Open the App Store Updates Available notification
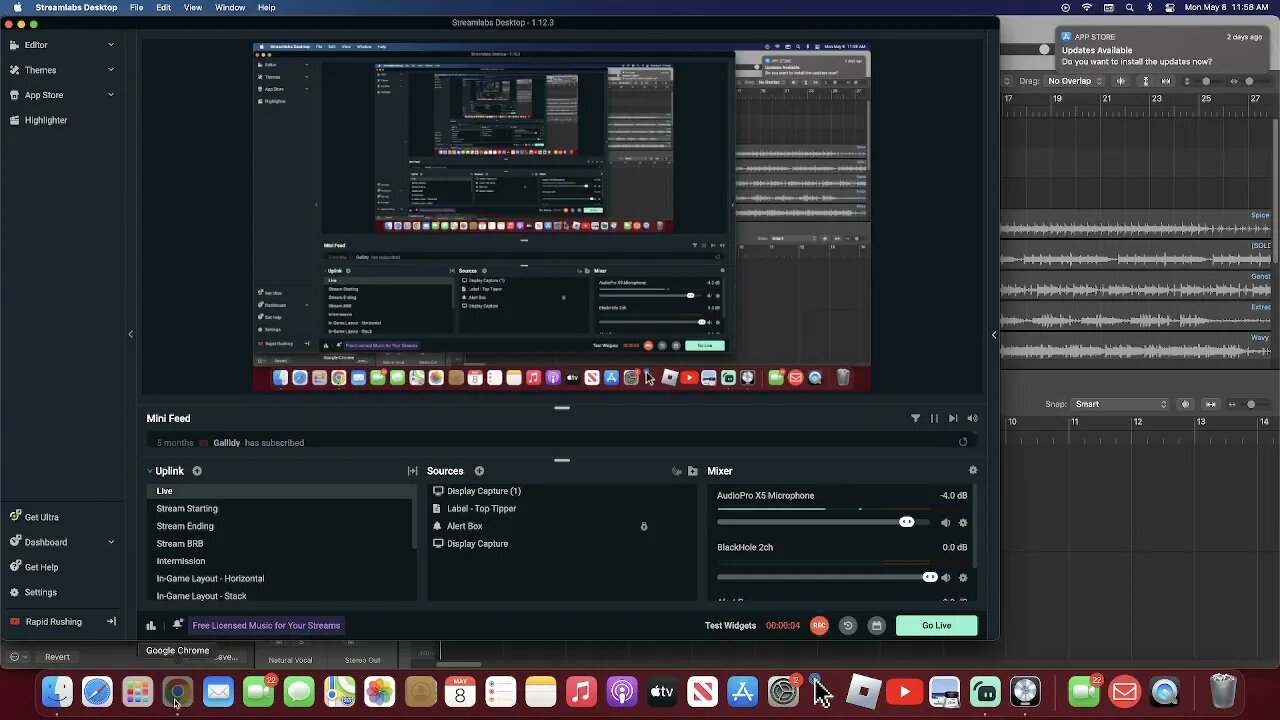 click(1161, 49)
